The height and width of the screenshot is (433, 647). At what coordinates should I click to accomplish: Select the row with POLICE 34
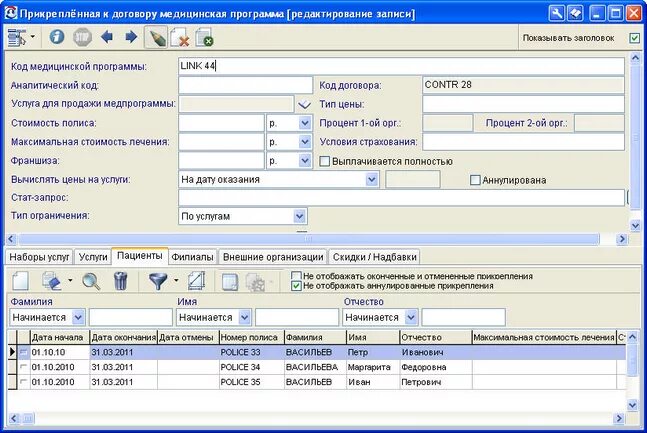point(317,367)
